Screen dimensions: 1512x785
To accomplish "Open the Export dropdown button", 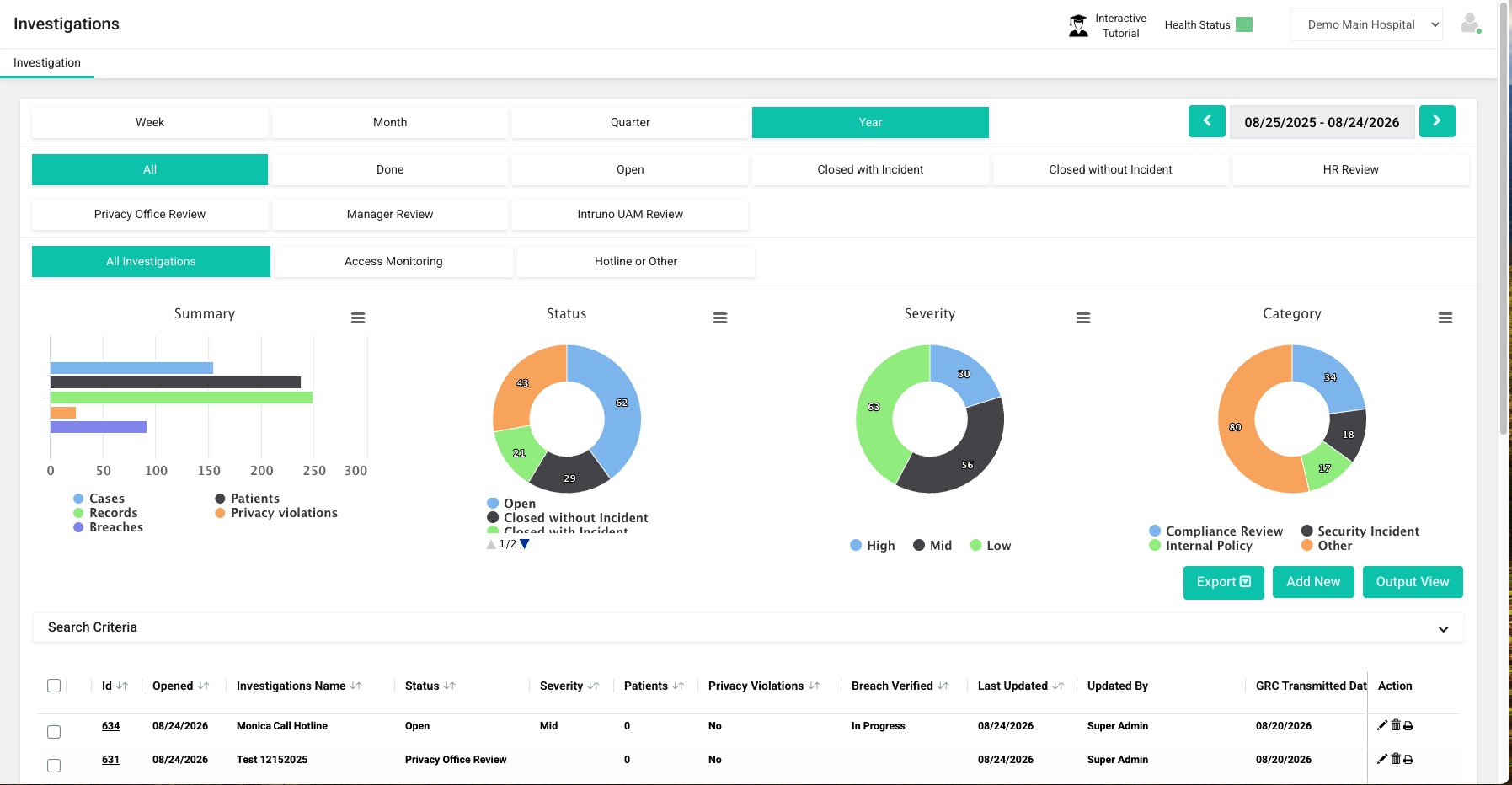I will click(1223, 581).
